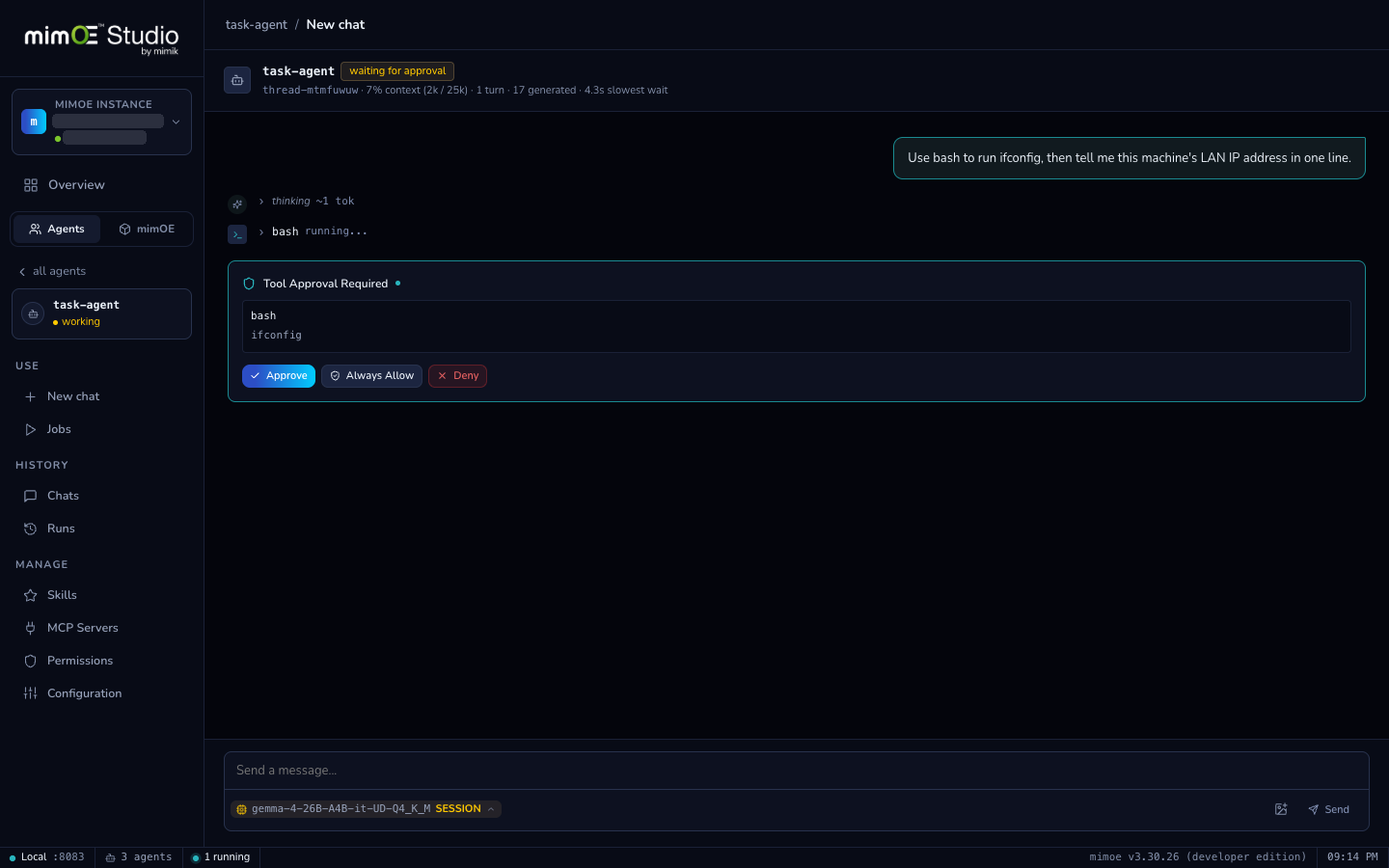Open the Overview page
The image size is (1389, 868).
pos(101,185)
